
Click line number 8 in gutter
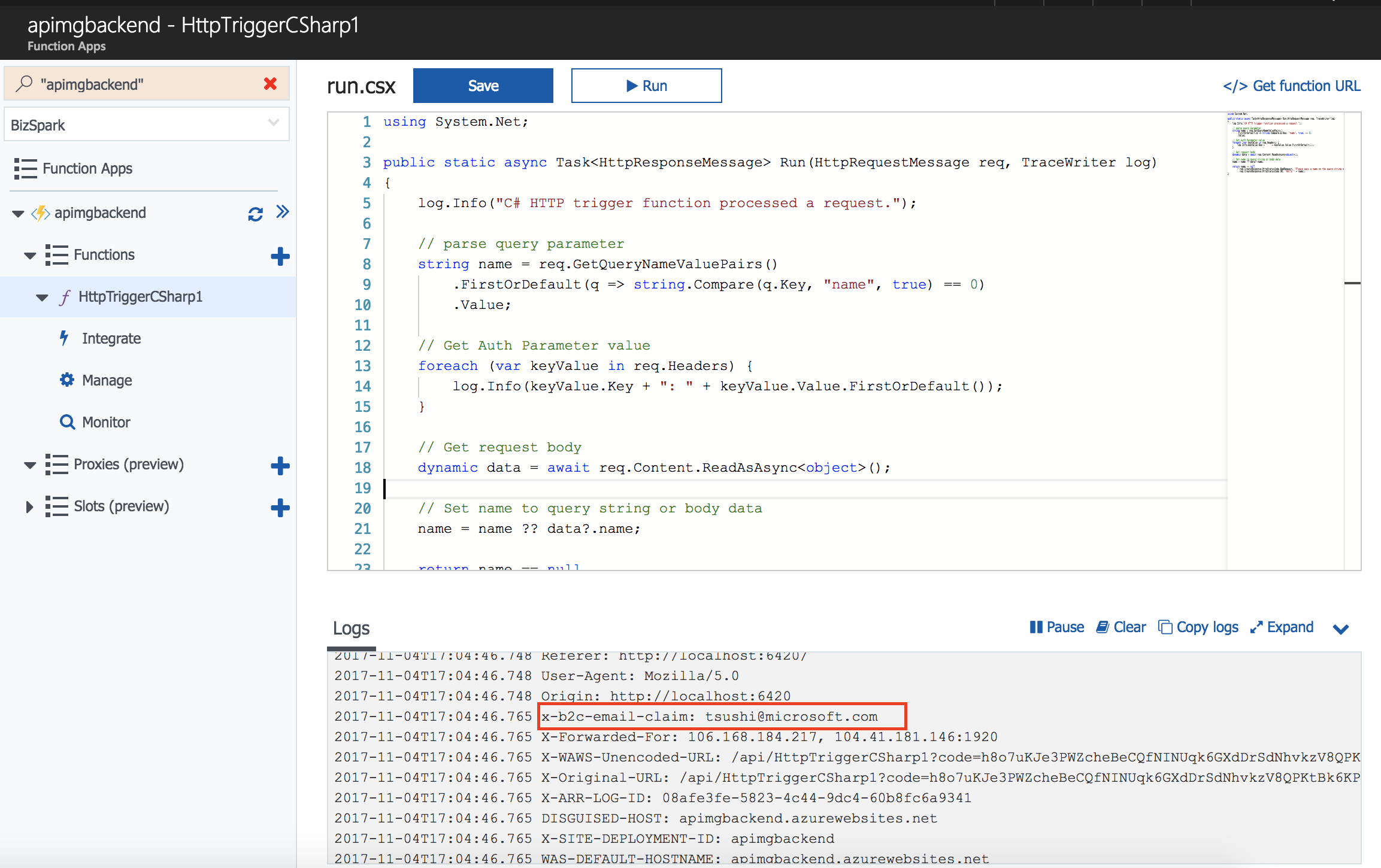(x=367, y=264)
